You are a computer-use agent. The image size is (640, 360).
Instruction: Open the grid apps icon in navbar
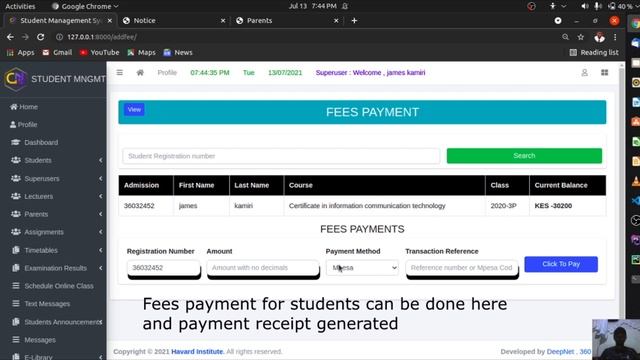pyautogui.click(x=604, y=73)
